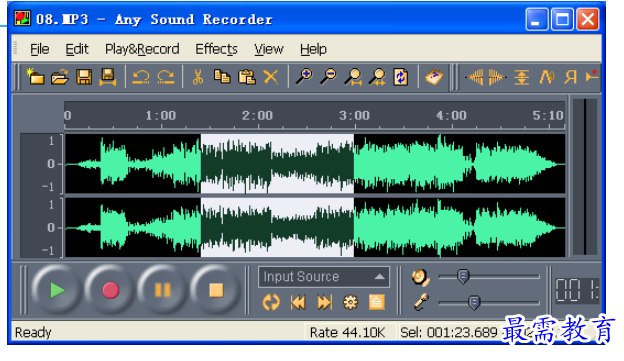Viewport: 624px width, 361px height.
Task: Open recording settings gear icon
Action: (x=350, y=302)
